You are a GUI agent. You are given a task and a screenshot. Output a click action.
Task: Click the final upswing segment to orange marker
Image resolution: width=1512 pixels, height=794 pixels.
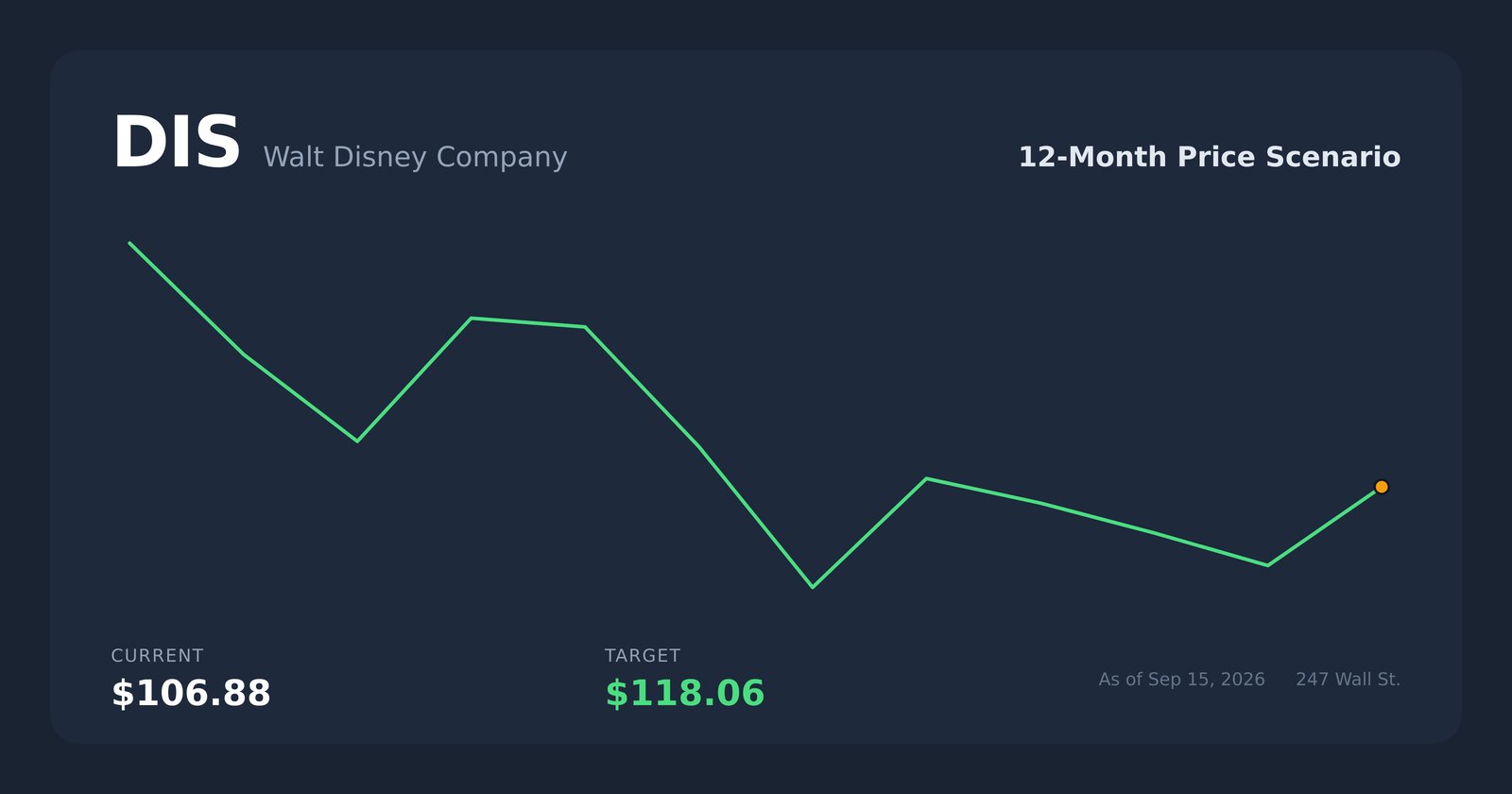click(1323, 526)
